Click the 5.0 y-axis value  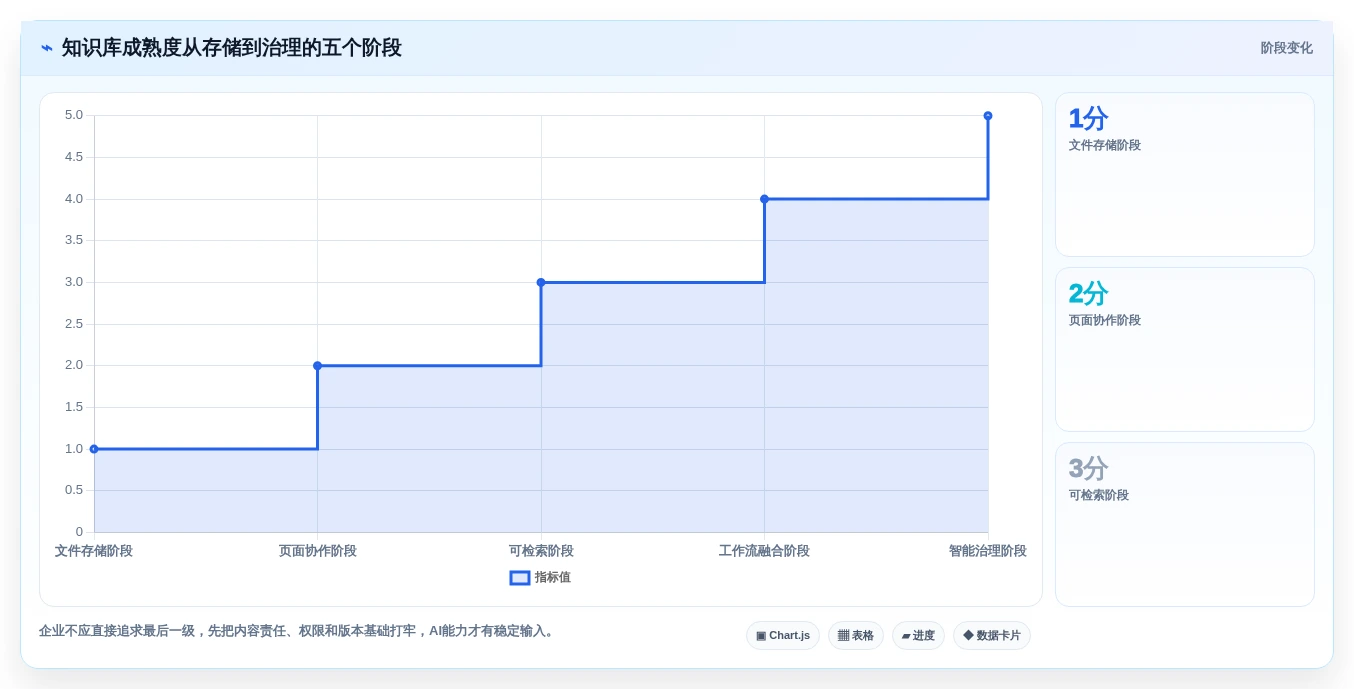74,115
